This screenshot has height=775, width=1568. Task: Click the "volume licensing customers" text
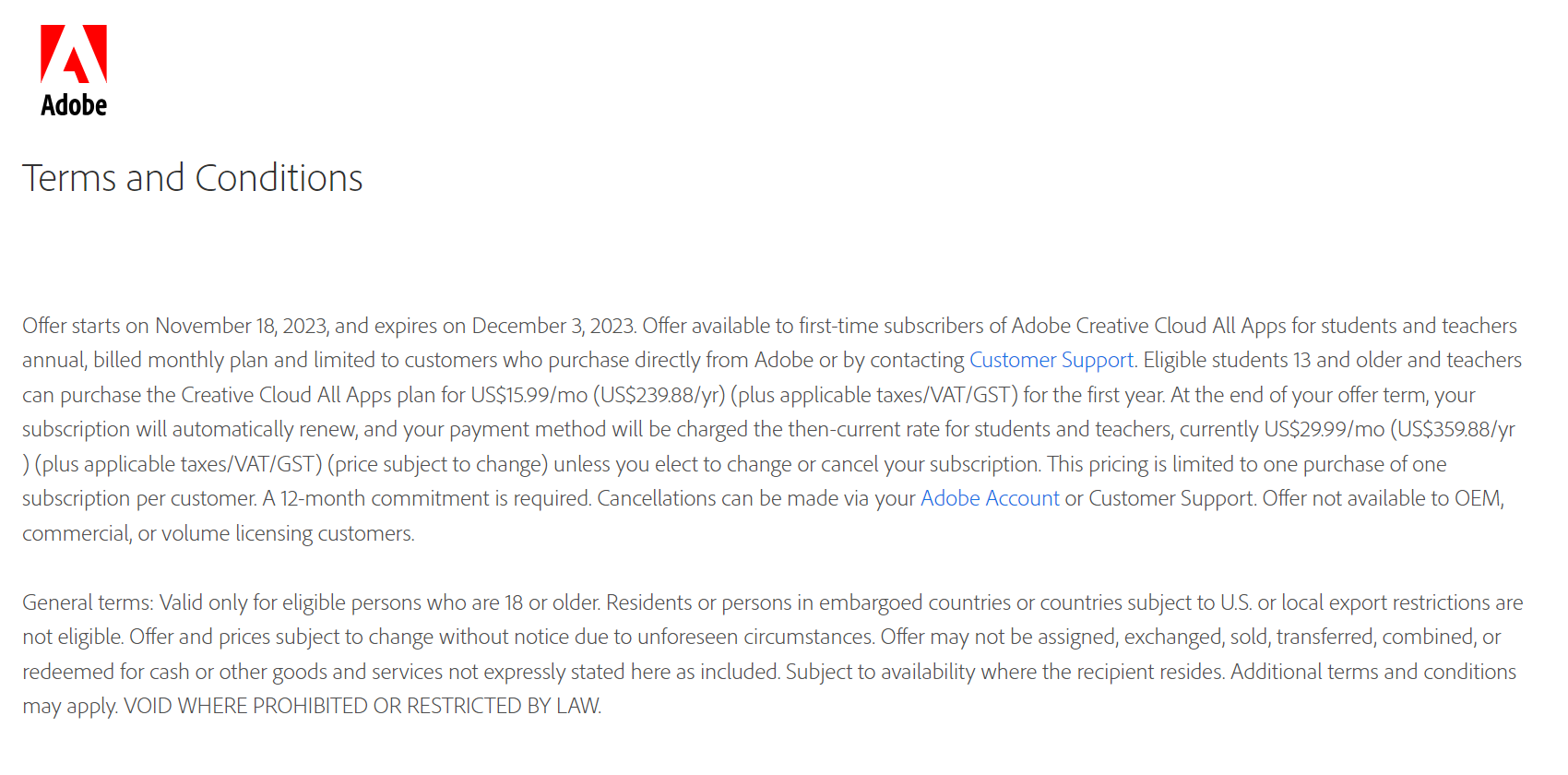tap(287, 533)
